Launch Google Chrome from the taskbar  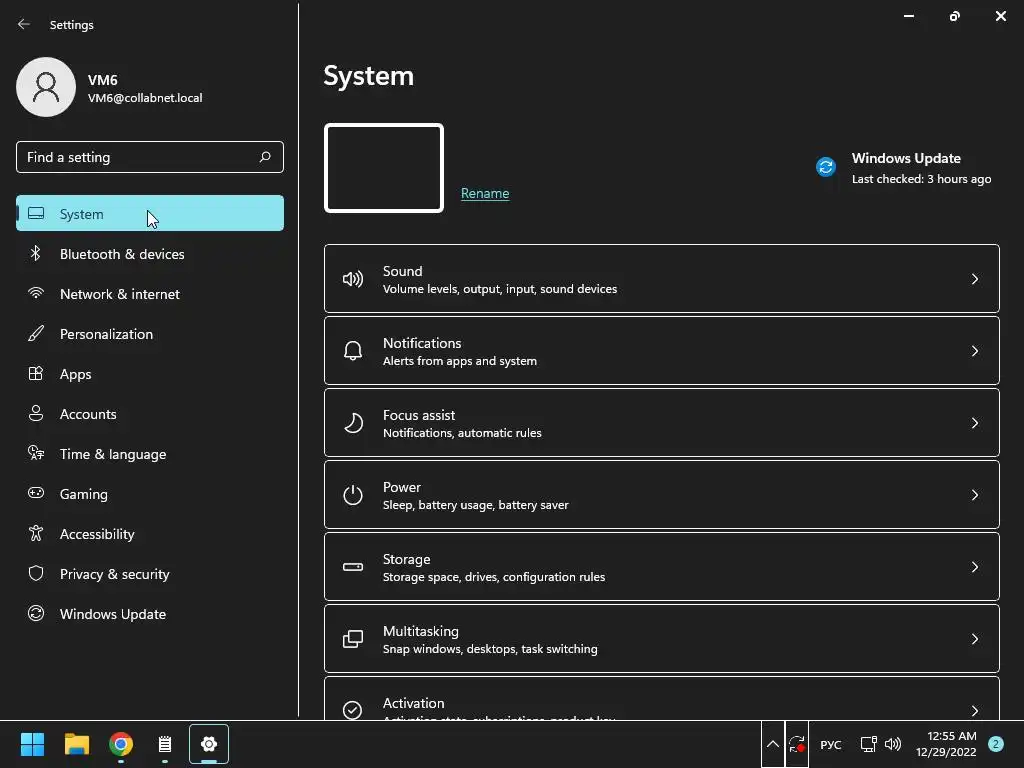121,744
